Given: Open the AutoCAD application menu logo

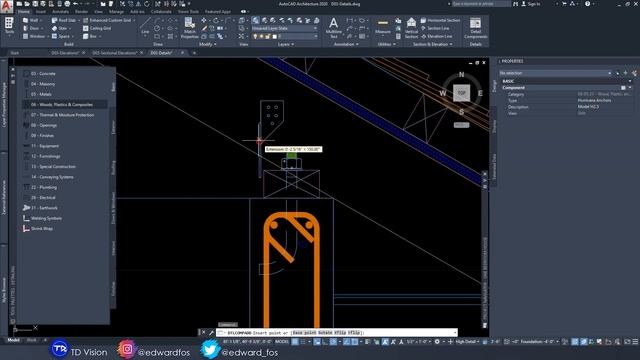Looking at the screenshot, I should pyautogui.click(x=7, y=6).
